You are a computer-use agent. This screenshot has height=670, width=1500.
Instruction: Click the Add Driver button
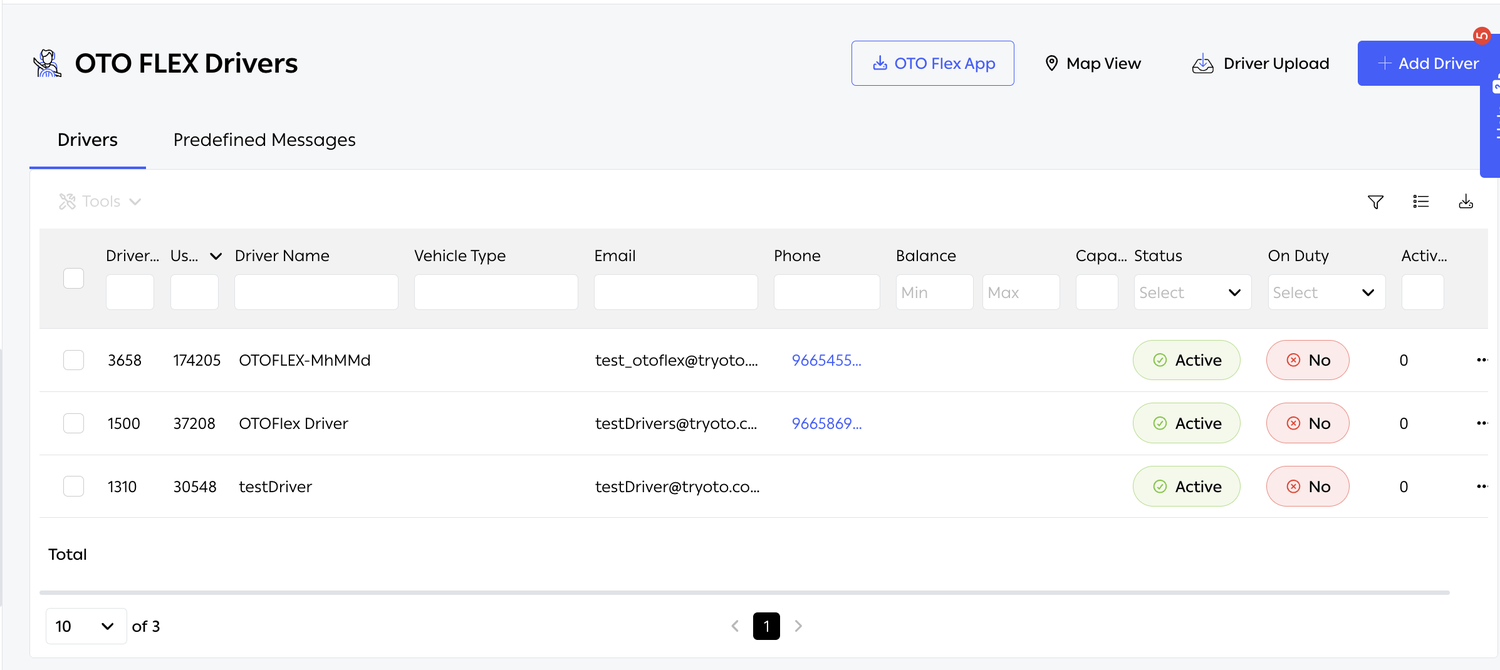click(x=1428, y=63)
